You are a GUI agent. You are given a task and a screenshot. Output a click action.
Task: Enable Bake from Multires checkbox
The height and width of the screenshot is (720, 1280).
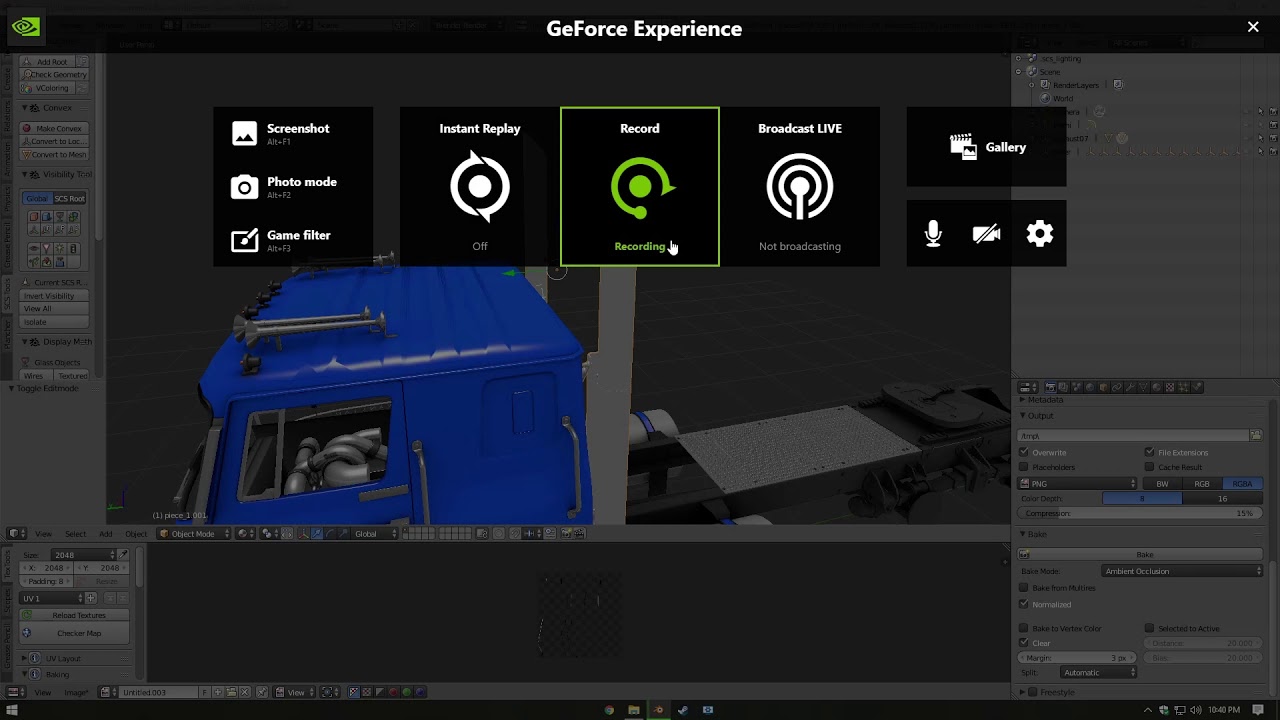tap(1024, 588)
